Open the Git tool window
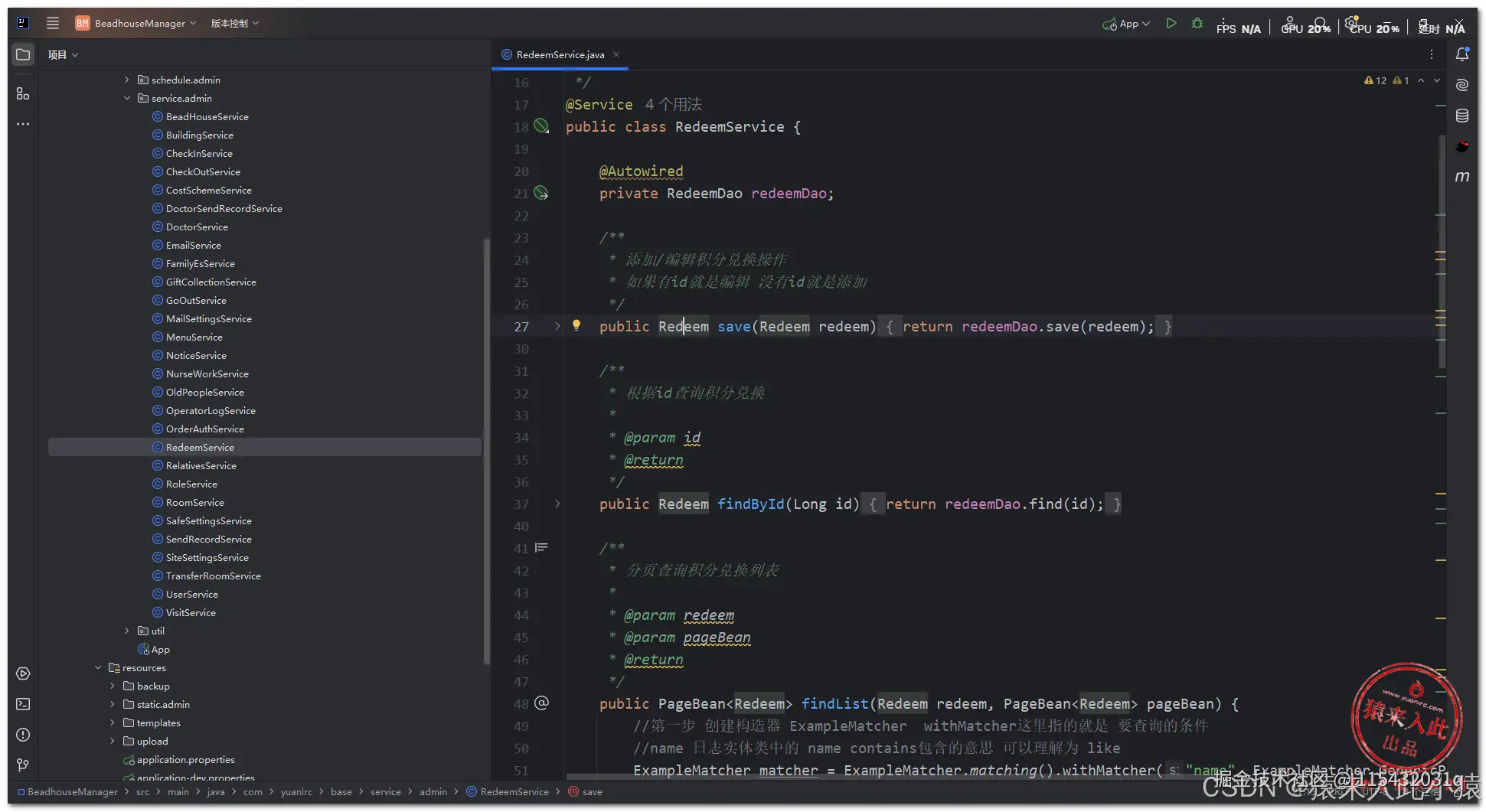Viewport: 1486px width, 812px height. (x=23, y=765)
